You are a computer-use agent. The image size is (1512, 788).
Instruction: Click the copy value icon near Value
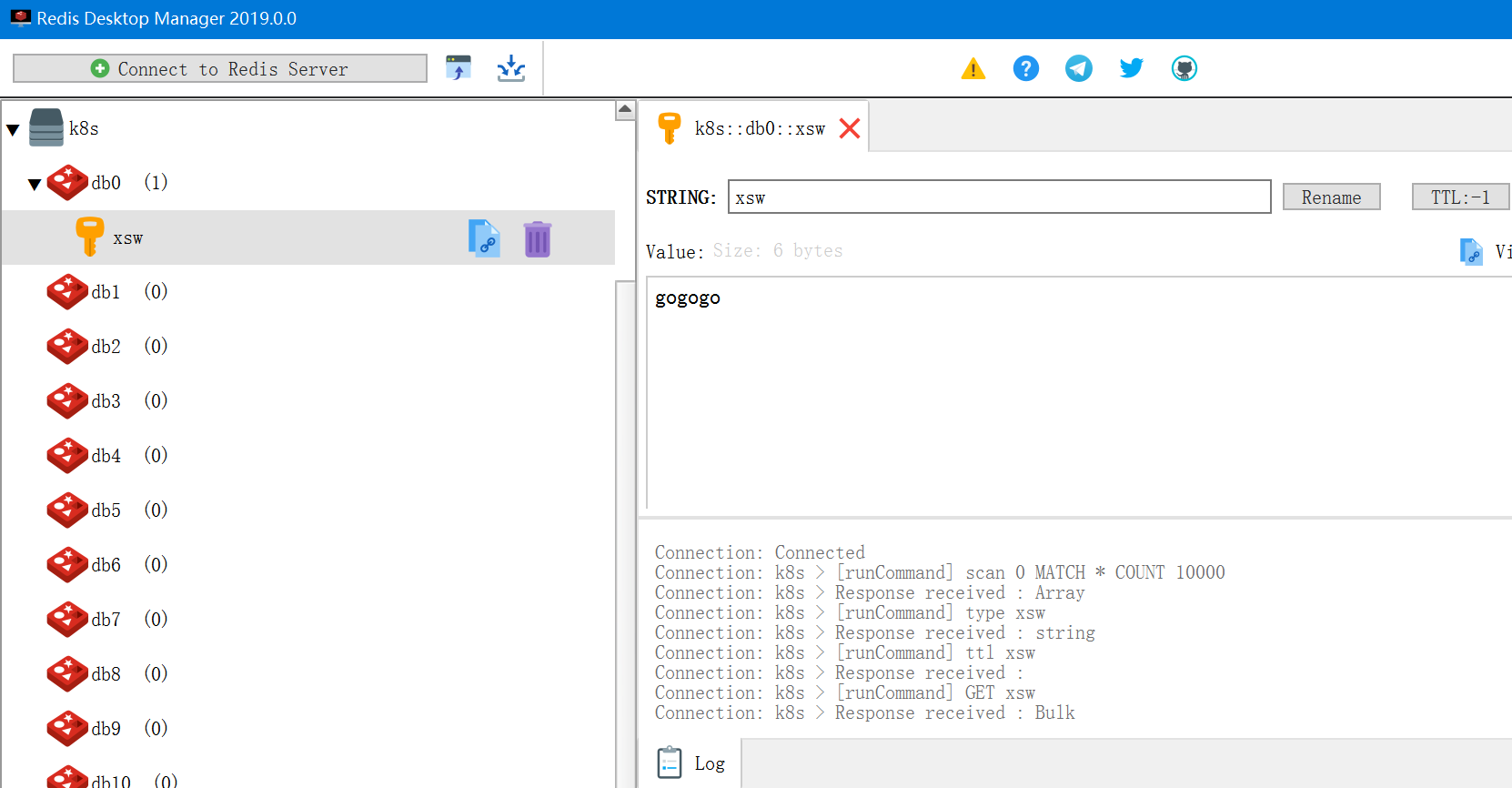[1471, 251]
